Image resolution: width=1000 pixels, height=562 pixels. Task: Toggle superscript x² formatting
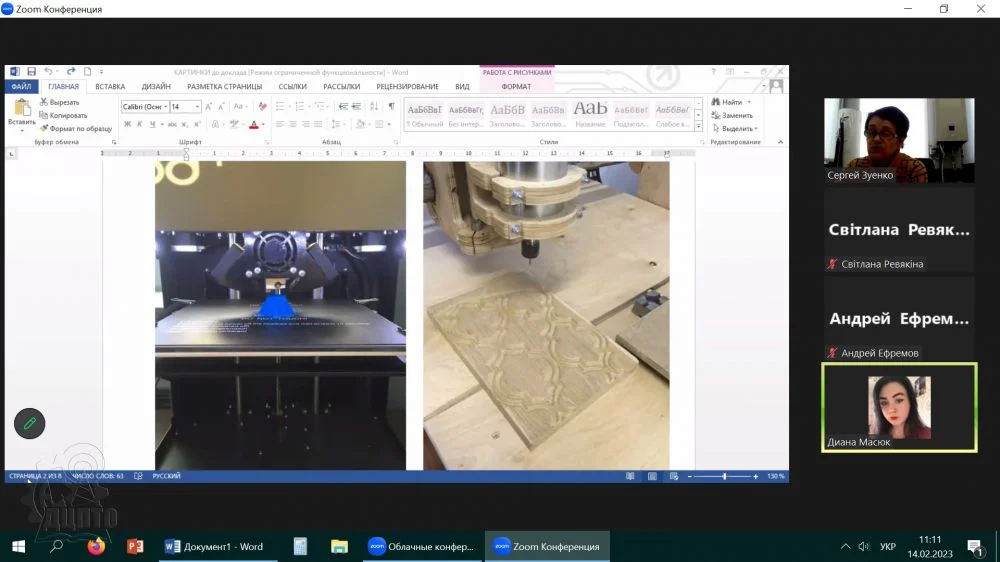click(x=197, y=124)
